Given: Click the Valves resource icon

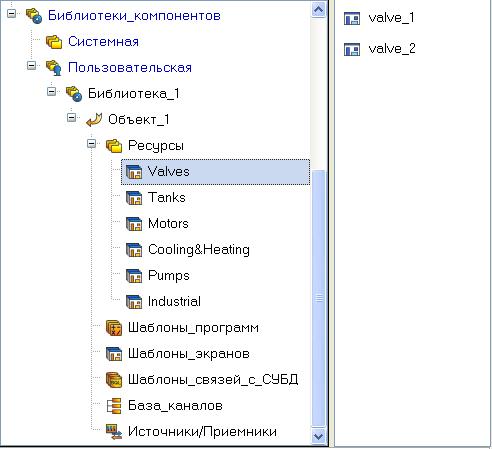Looking at the screenshot, I should pos(134,172).
